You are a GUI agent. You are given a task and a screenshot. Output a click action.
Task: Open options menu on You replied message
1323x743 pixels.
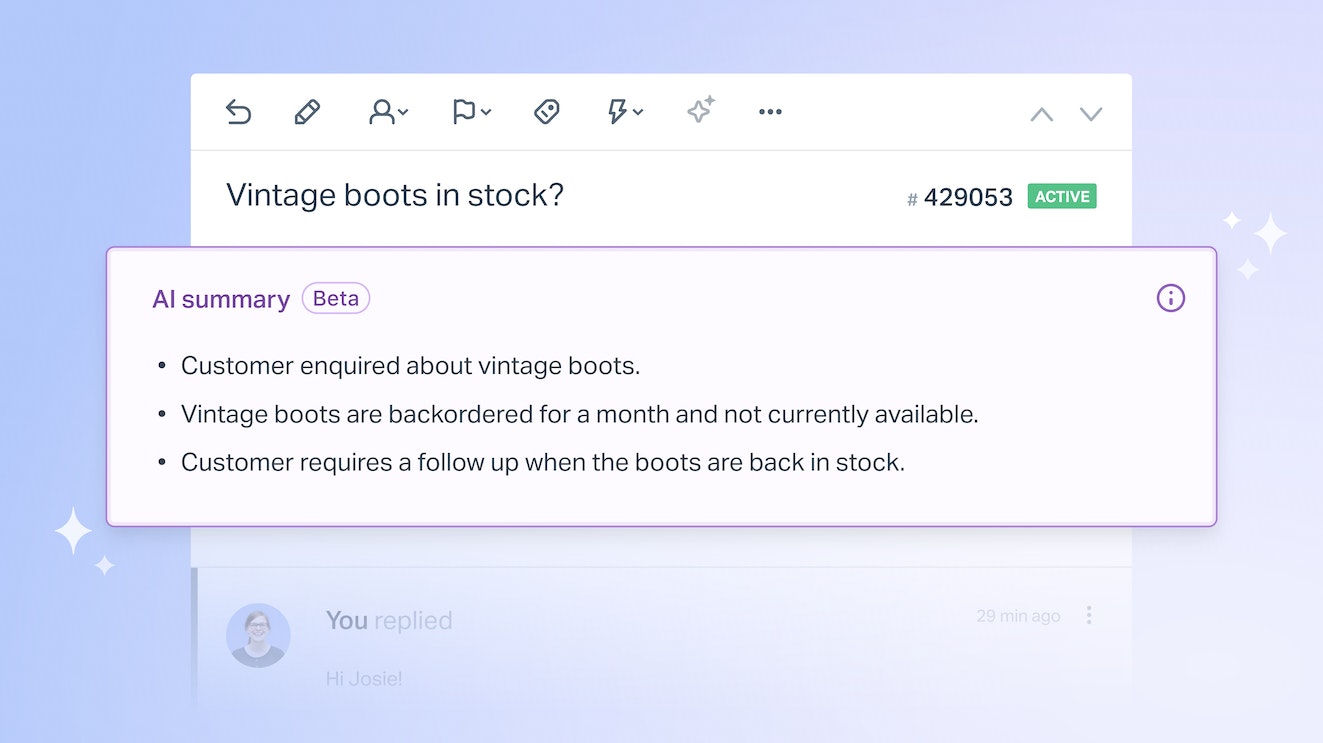1089,615
